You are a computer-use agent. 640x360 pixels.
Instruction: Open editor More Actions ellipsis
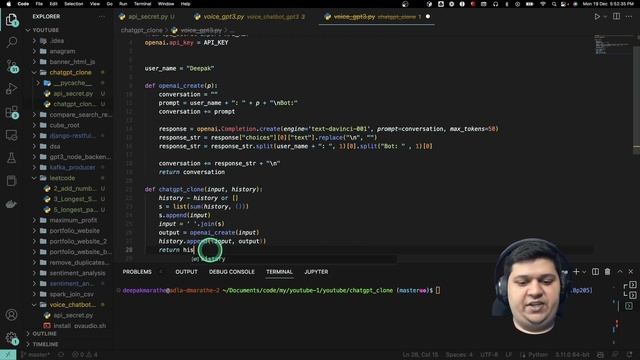tap(629, 16)
